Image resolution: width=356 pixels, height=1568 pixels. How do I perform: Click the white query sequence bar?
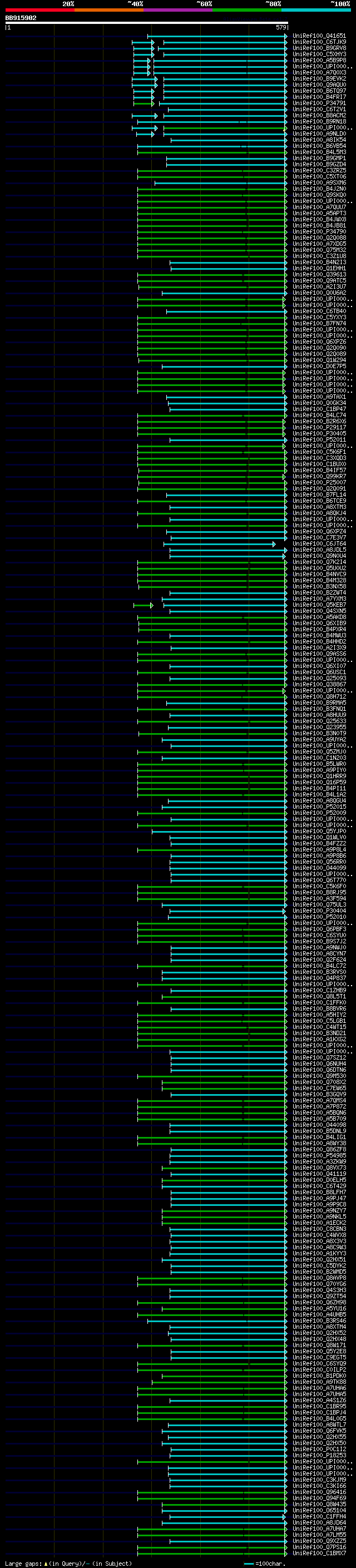click(x=146, y=23)
